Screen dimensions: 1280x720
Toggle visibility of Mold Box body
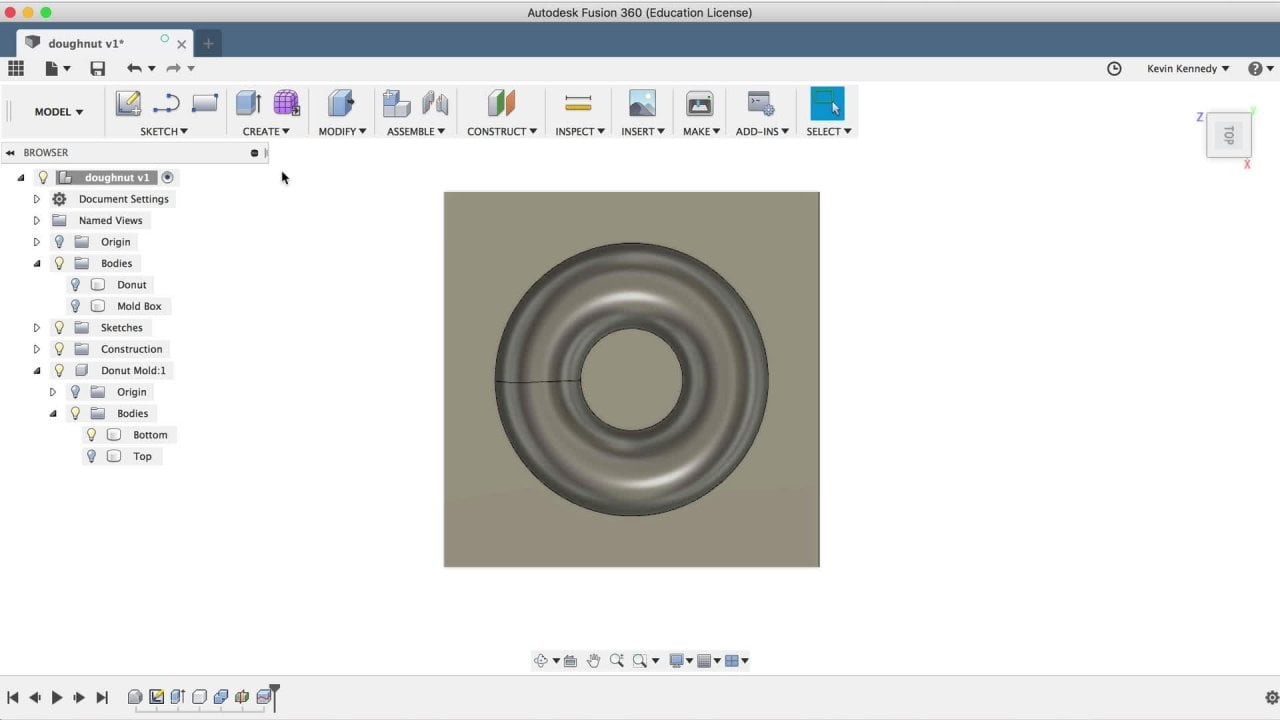(x=75, y=306)
